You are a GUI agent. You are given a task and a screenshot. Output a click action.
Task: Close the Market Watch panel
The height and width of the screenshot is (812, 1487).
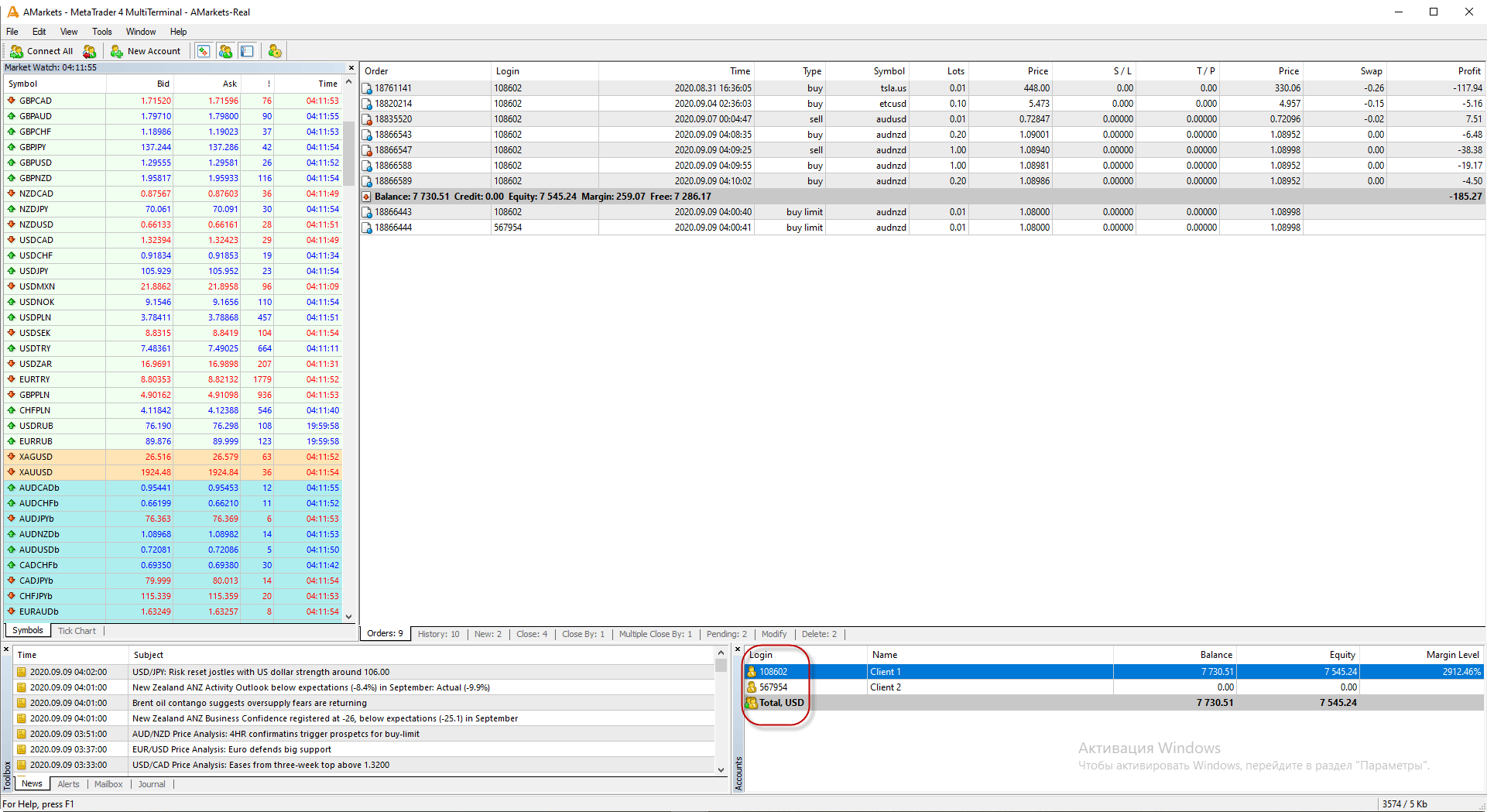(x=351, y=68)
